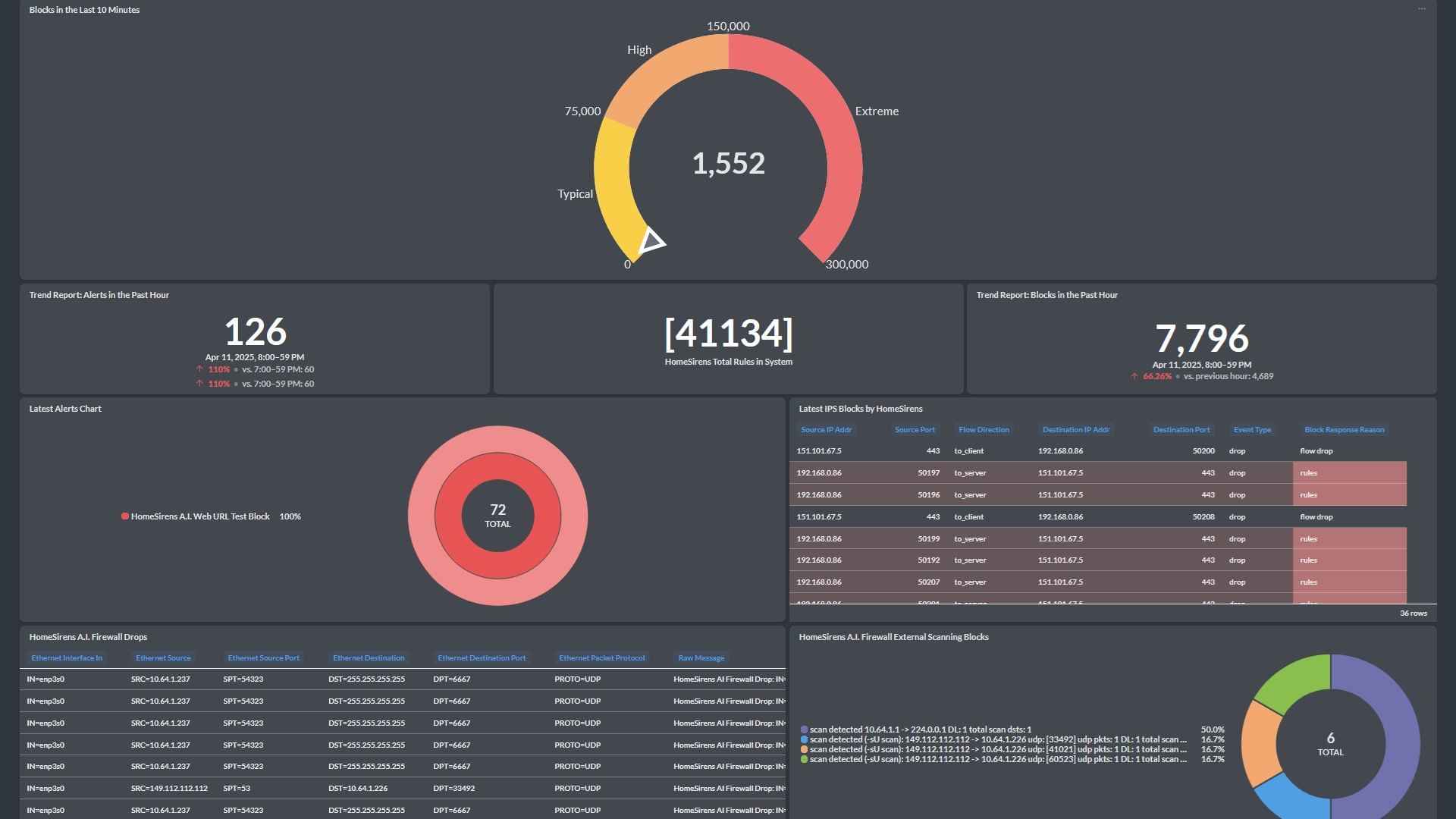Sort by Block Response Reason column

coord(1344,430)
